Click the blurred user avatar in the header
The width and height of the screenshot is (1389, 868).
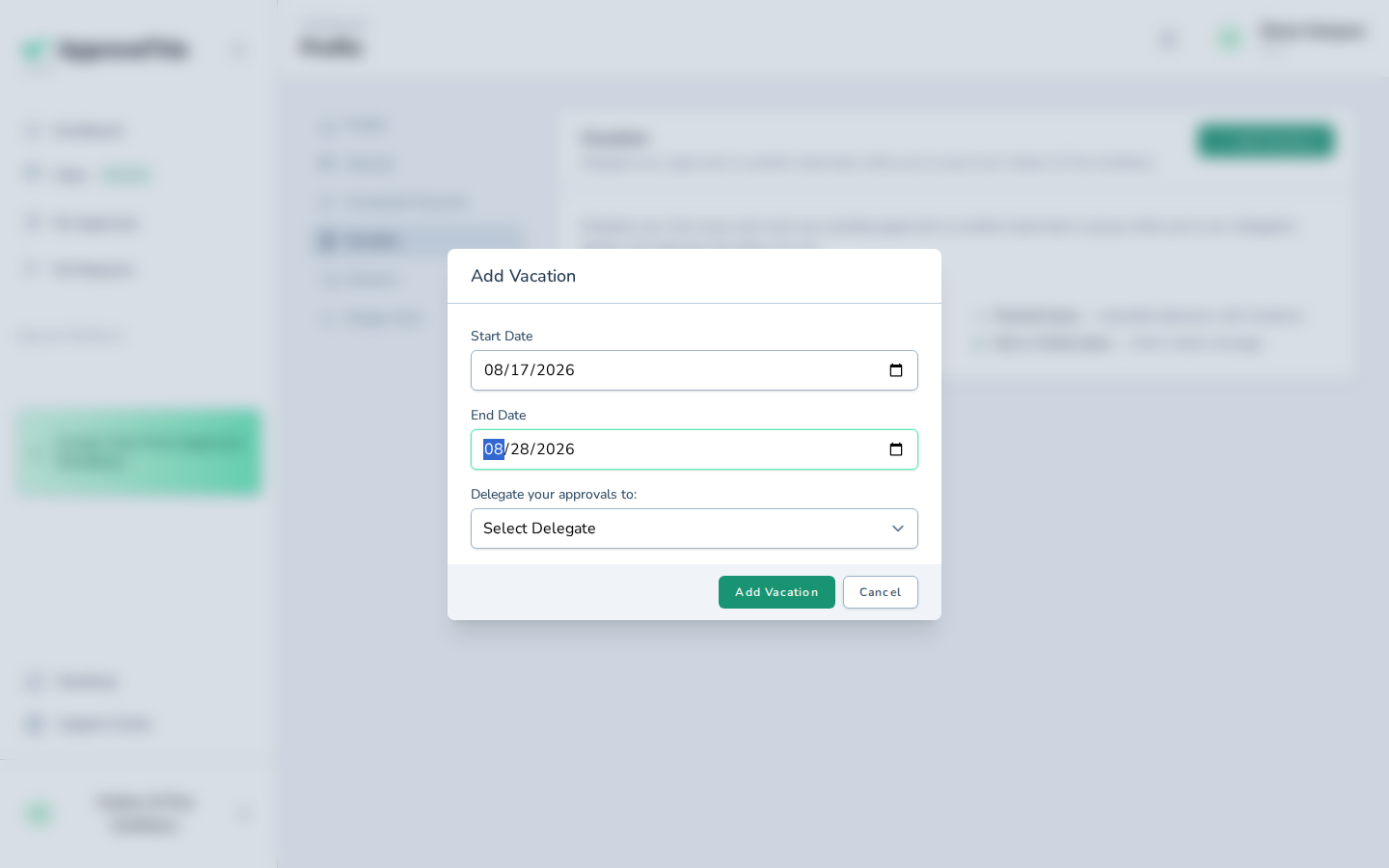click(x=1229, y=39)
